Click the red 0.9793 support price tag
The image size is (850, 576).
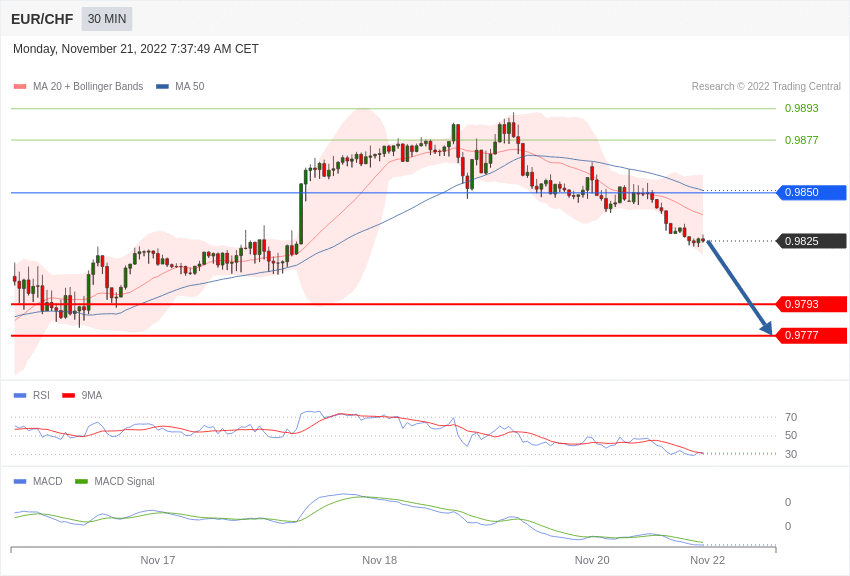tap(812, 304)
